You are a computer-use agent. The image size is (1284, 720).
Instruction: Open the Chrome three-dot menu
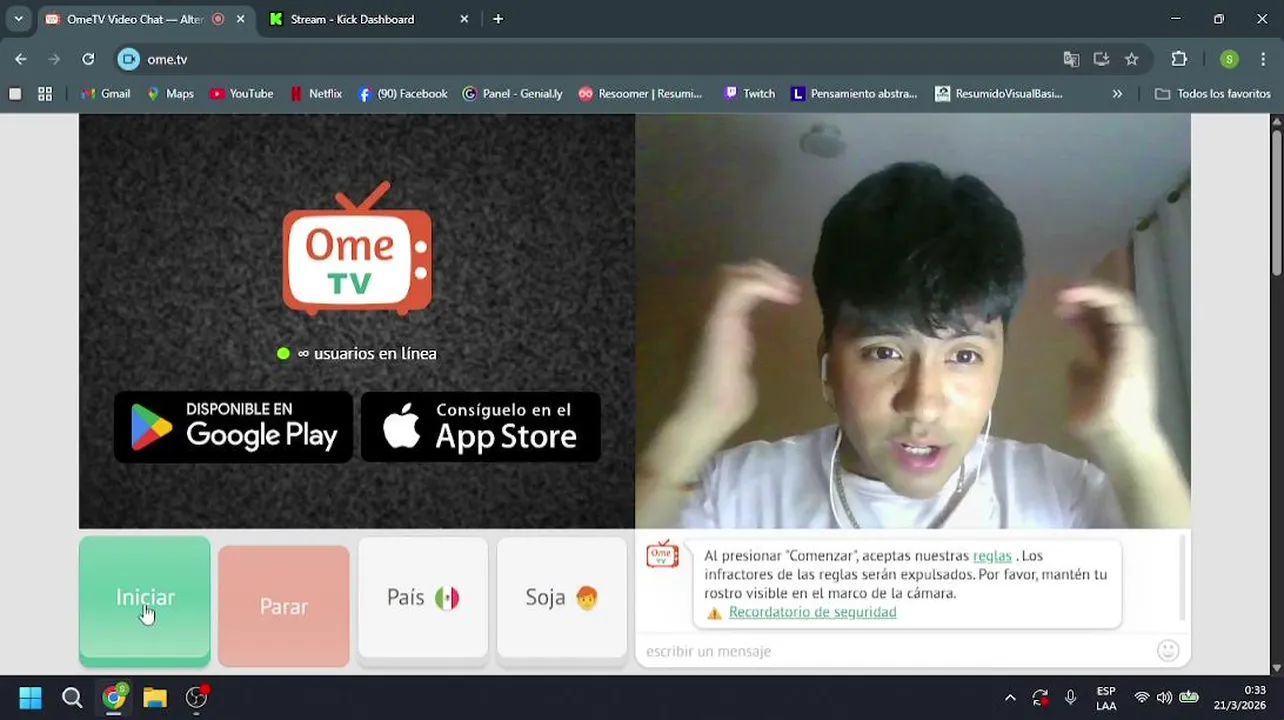tap(1264, 59)
